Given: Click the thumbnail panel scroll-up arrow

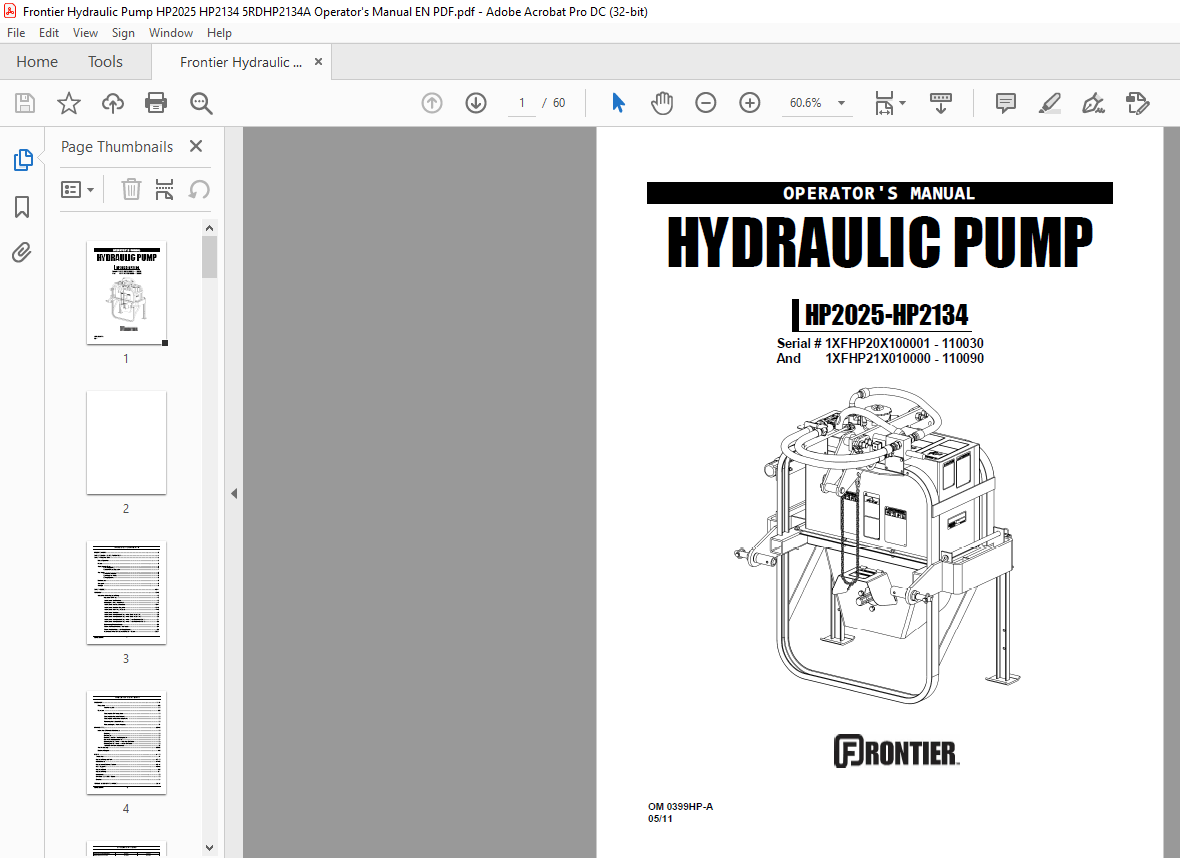Looking at the screenshot, I should (209, 227).
